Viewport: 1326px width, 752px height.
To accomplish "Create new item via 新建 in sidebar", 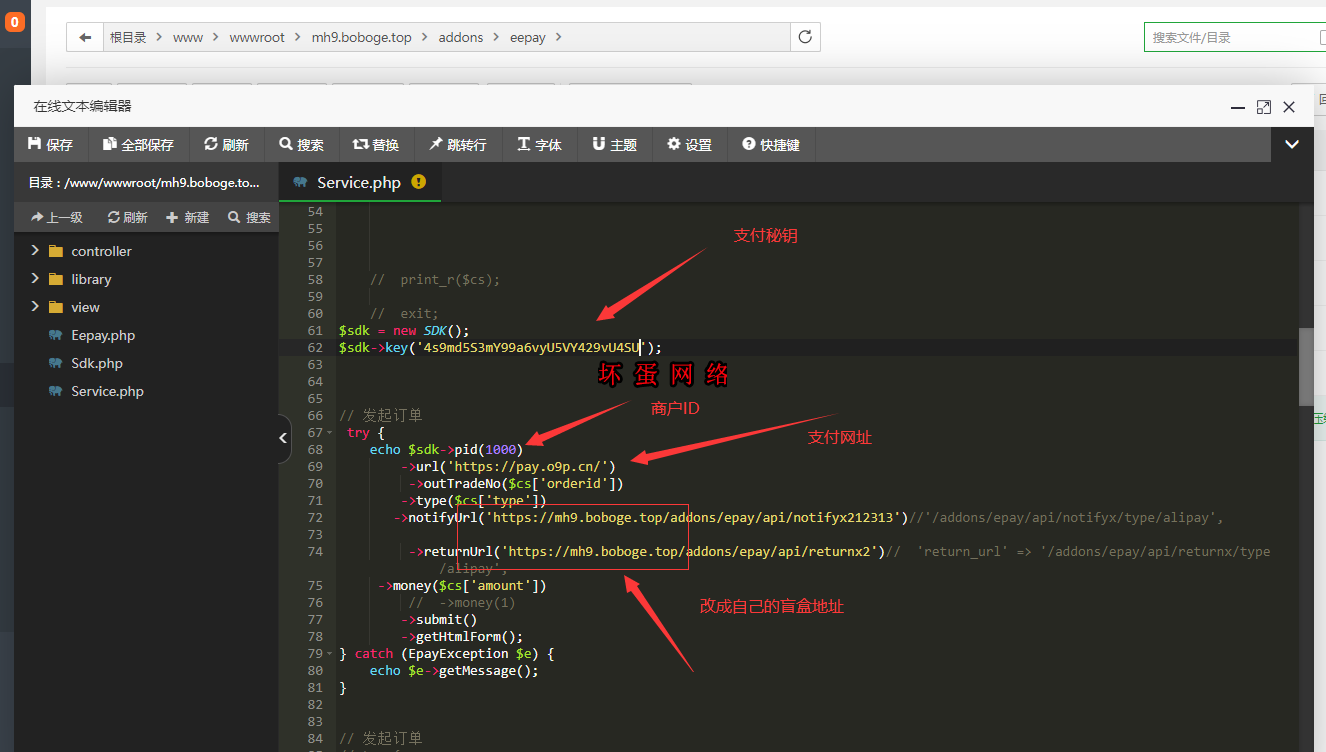I will (187, 217).
